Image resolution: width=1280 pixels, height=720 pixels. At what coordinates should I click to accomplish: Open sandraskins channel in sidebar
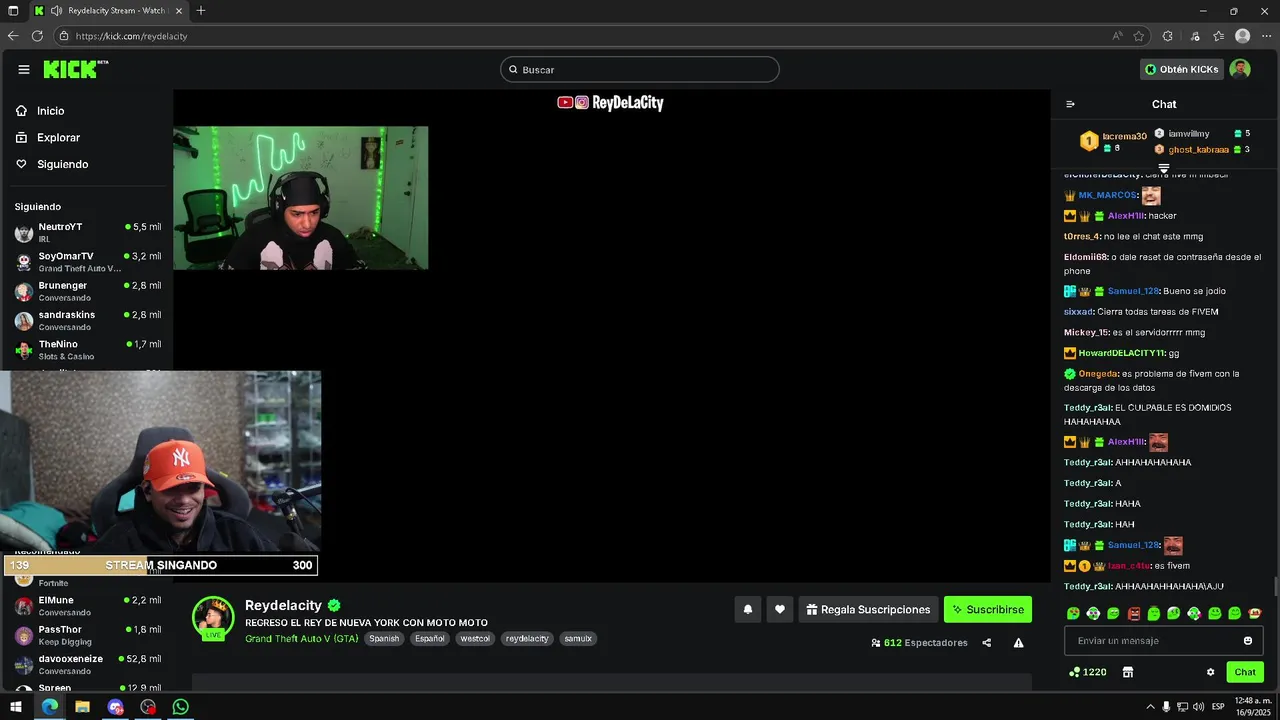(88, 320)
